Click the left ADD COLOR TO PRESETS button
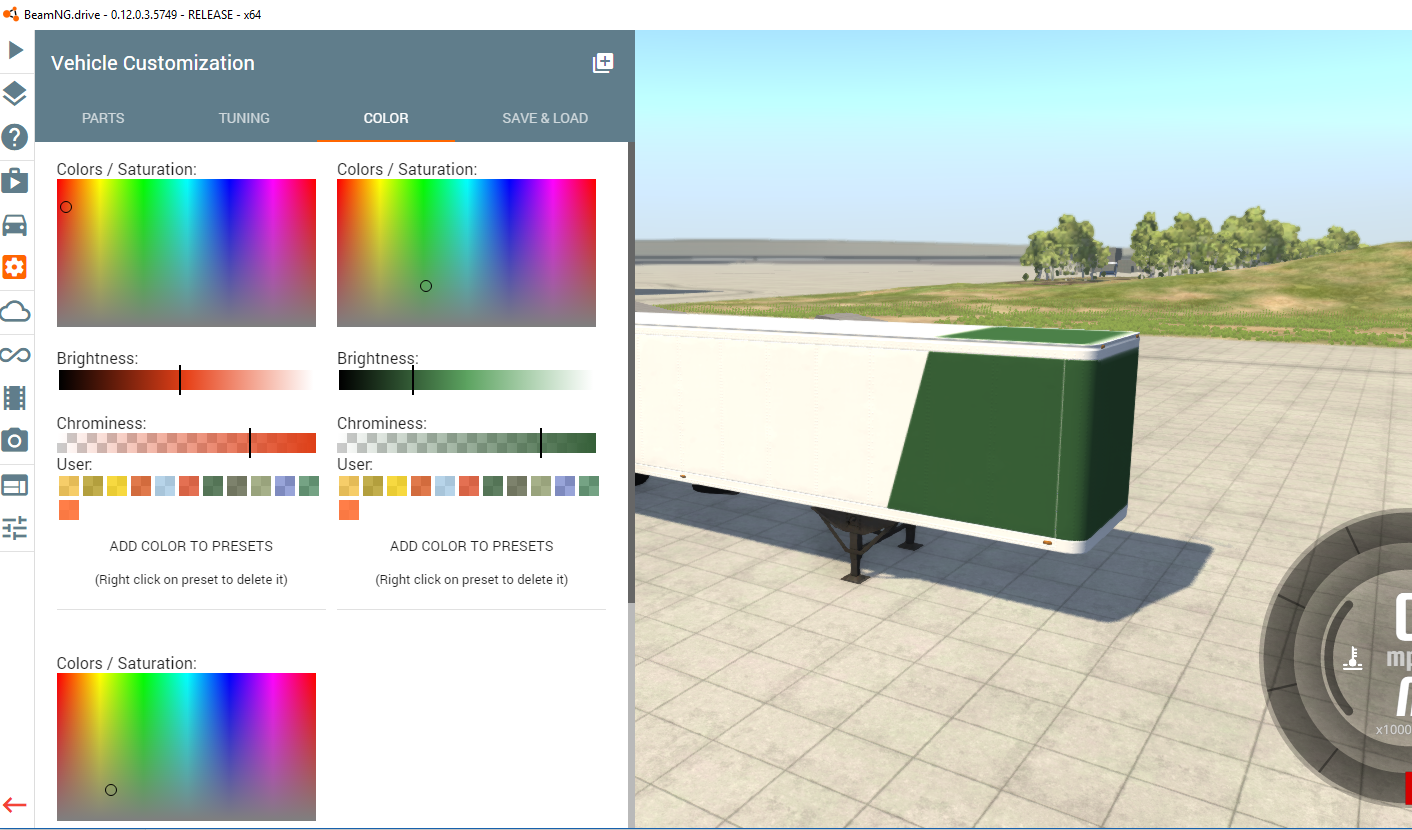This screenshot has height=830, width=1412. point(191,546)
